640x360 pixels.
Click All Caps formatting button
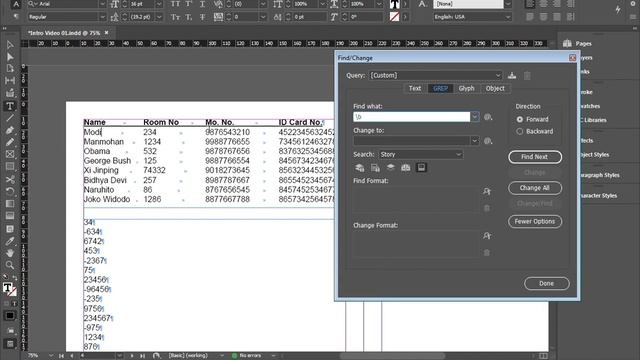[x=175, y=4]
